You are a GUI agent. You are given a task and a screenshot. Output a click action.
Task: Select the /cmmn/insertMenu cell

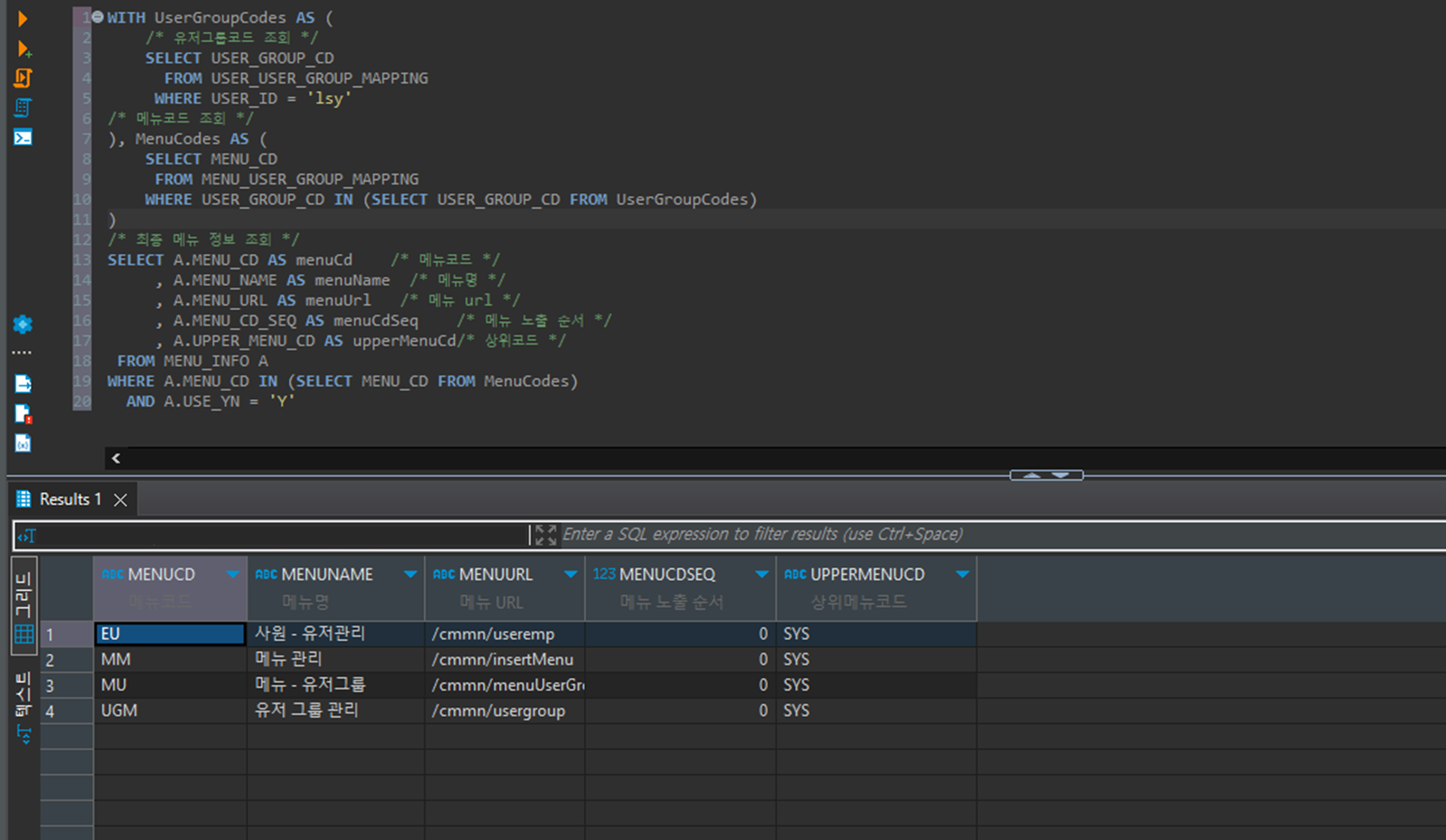[x=505, y=660]
